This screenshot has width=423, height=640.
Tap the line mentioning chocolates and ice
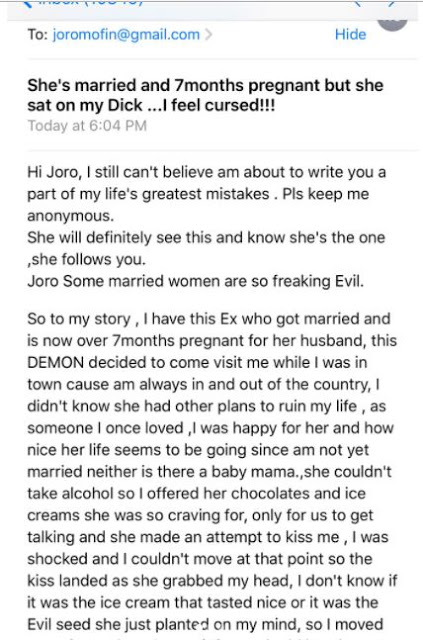click(x=196, y=493)
